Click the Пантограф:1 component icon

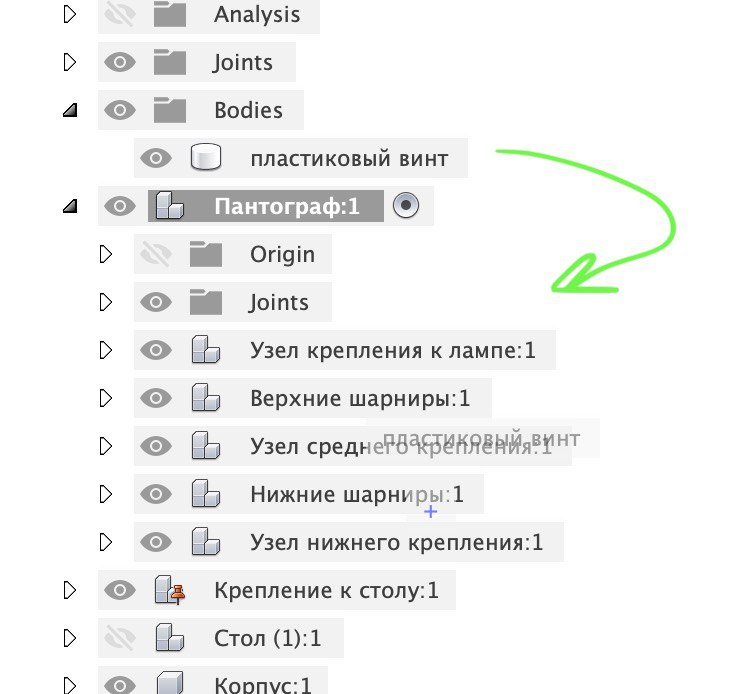(170, 207)
